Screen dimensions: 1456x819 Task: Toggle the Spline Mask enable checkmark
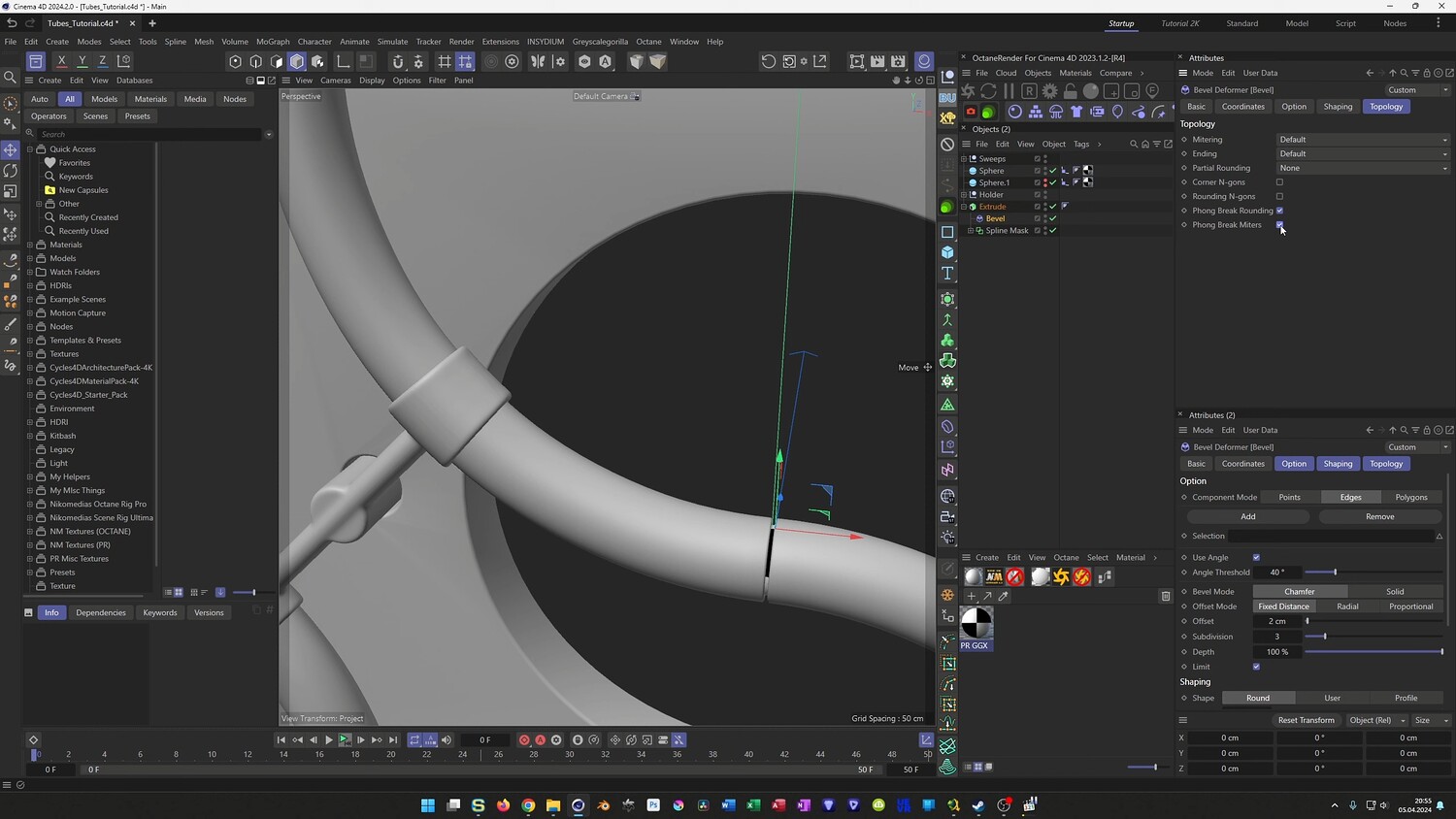click(x=1053, y=231)
